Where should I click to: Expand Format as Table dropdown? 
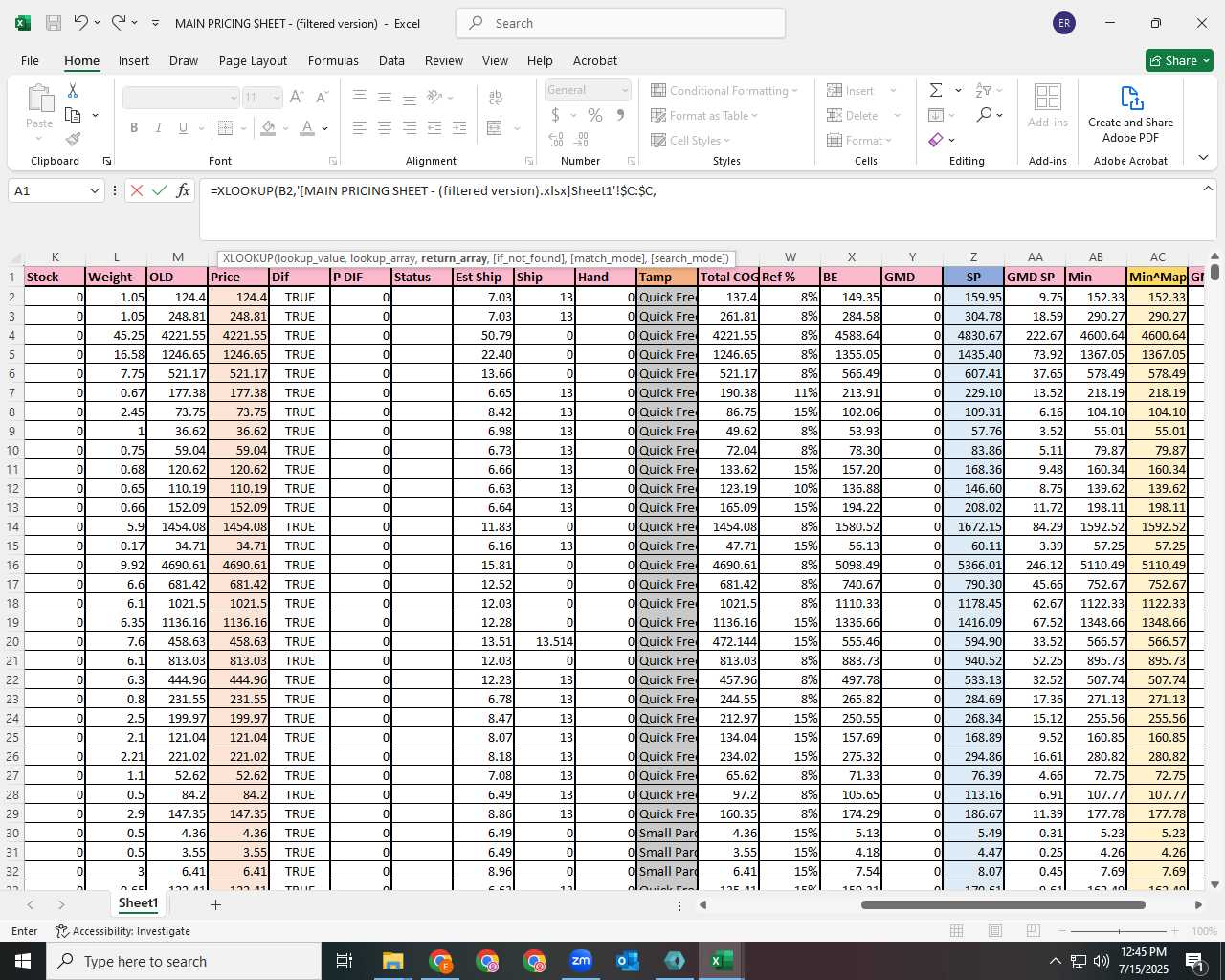(x=755, y=116)
